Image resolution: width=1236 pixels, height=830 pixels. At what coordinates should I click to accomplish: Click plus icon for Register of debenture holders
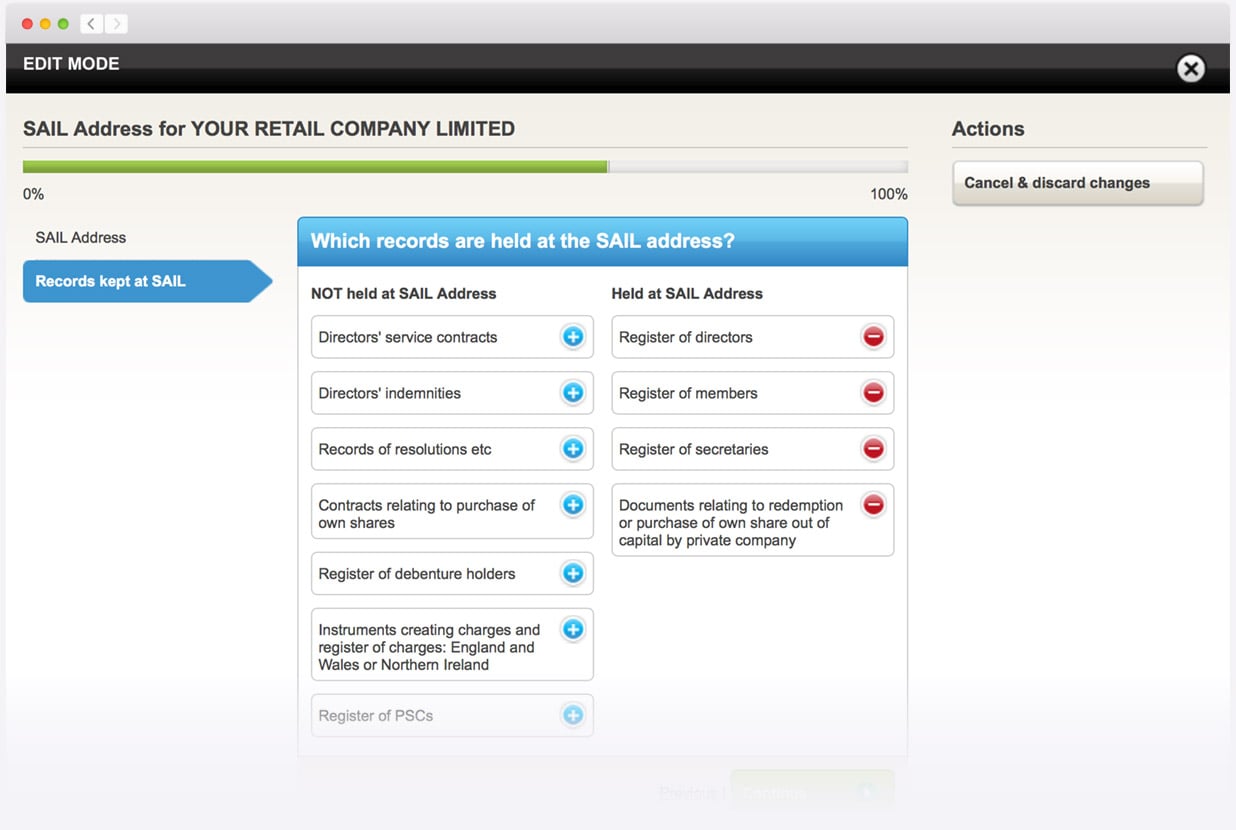pos(573,574)
